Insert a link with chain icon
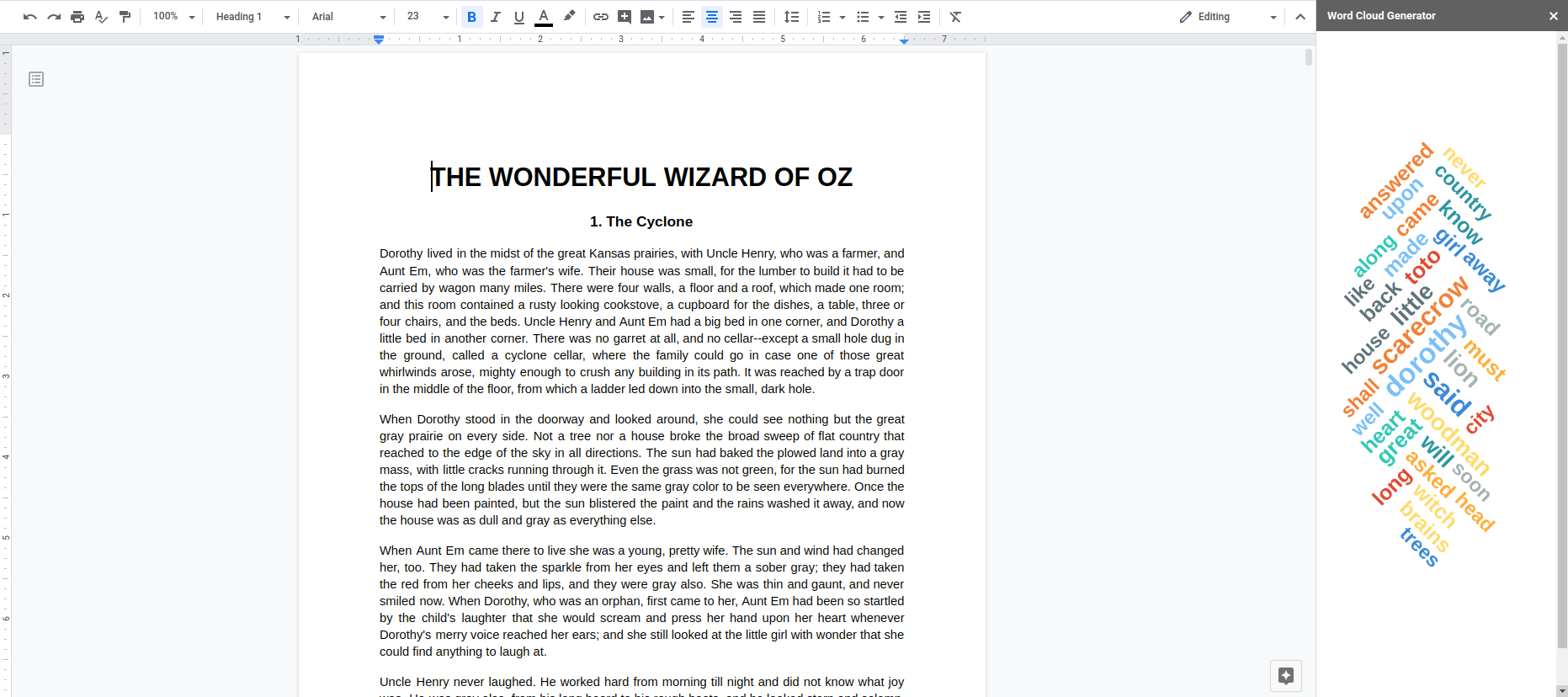Screen dimensions: 1568x697 (x=601, y=17)
